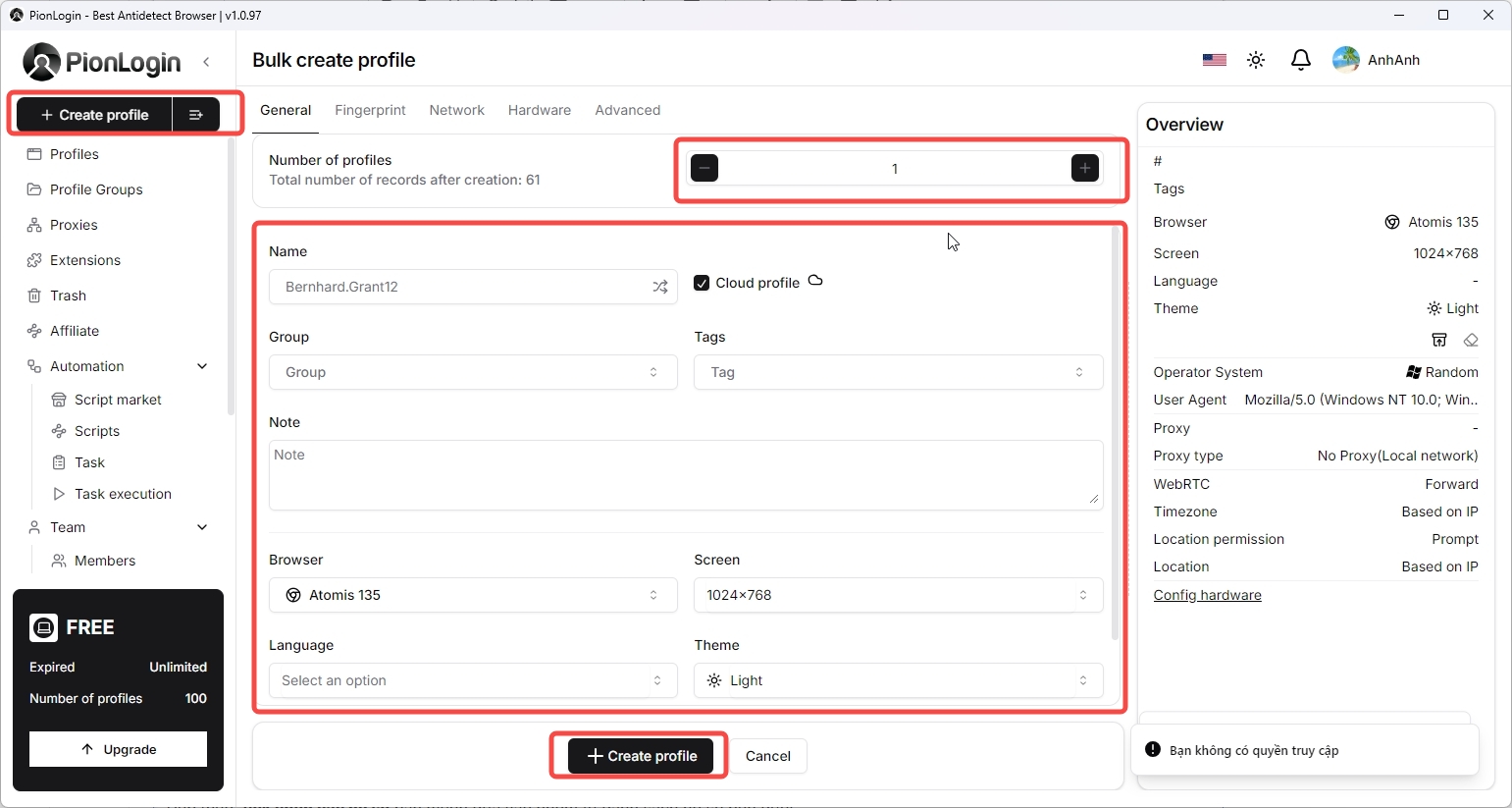Collapse the sidebar with the chevron icon

(206, 62)
